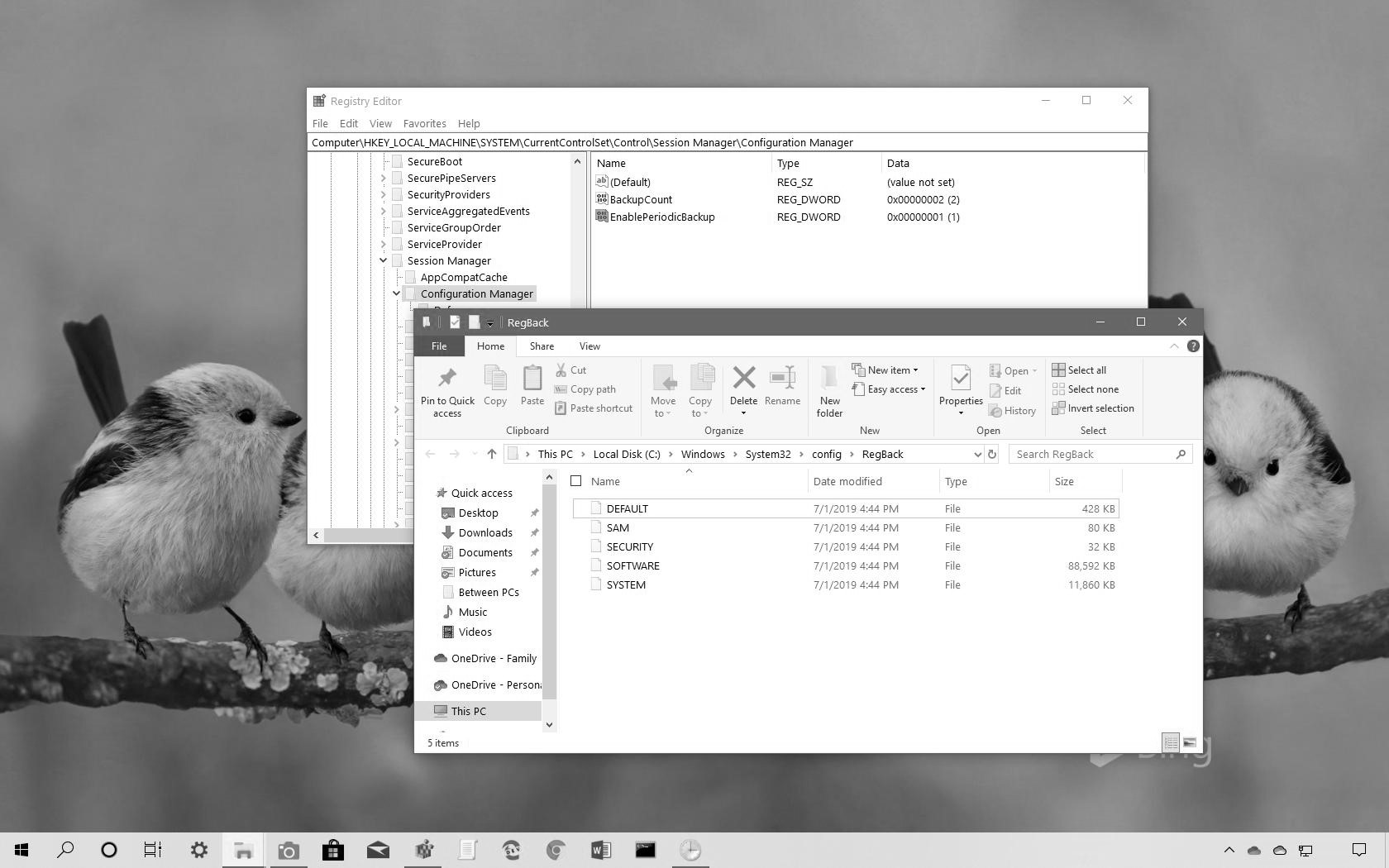Open the Move to ribbon button
Screen dimensions: 1389x868
pos(663,391)
